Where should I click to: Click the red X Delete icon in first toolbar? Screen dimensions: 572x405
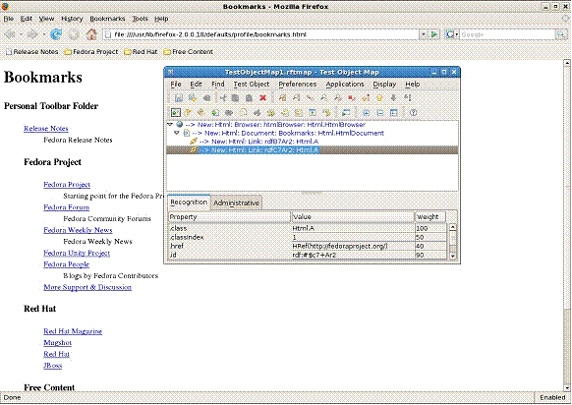click(x=263, y=98)
